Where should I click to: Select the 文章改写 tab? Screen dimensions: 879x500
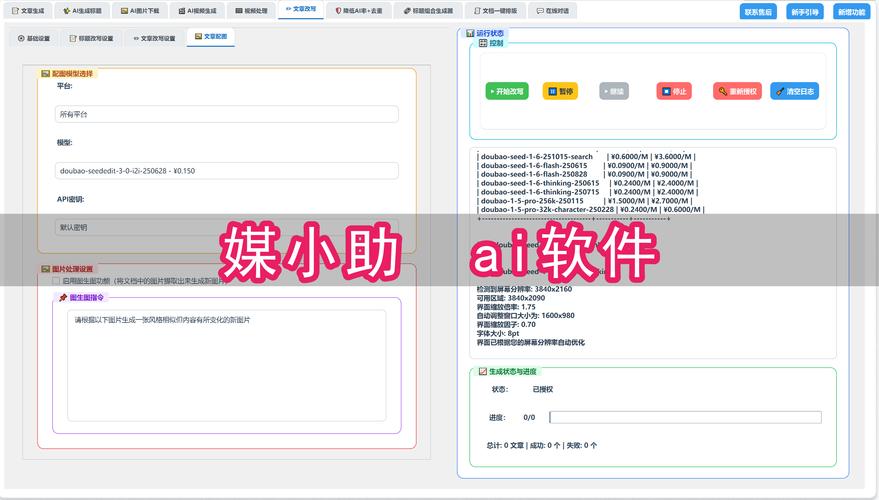tap(301, 10)
